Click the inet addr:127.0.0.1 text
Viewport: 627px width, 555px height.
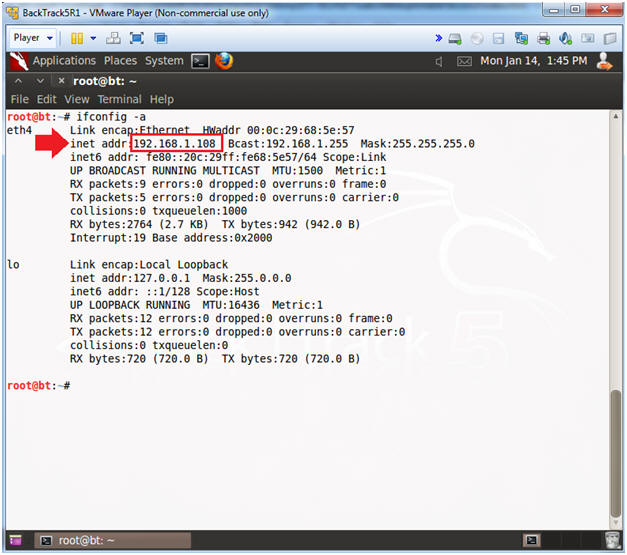point(130,278)
